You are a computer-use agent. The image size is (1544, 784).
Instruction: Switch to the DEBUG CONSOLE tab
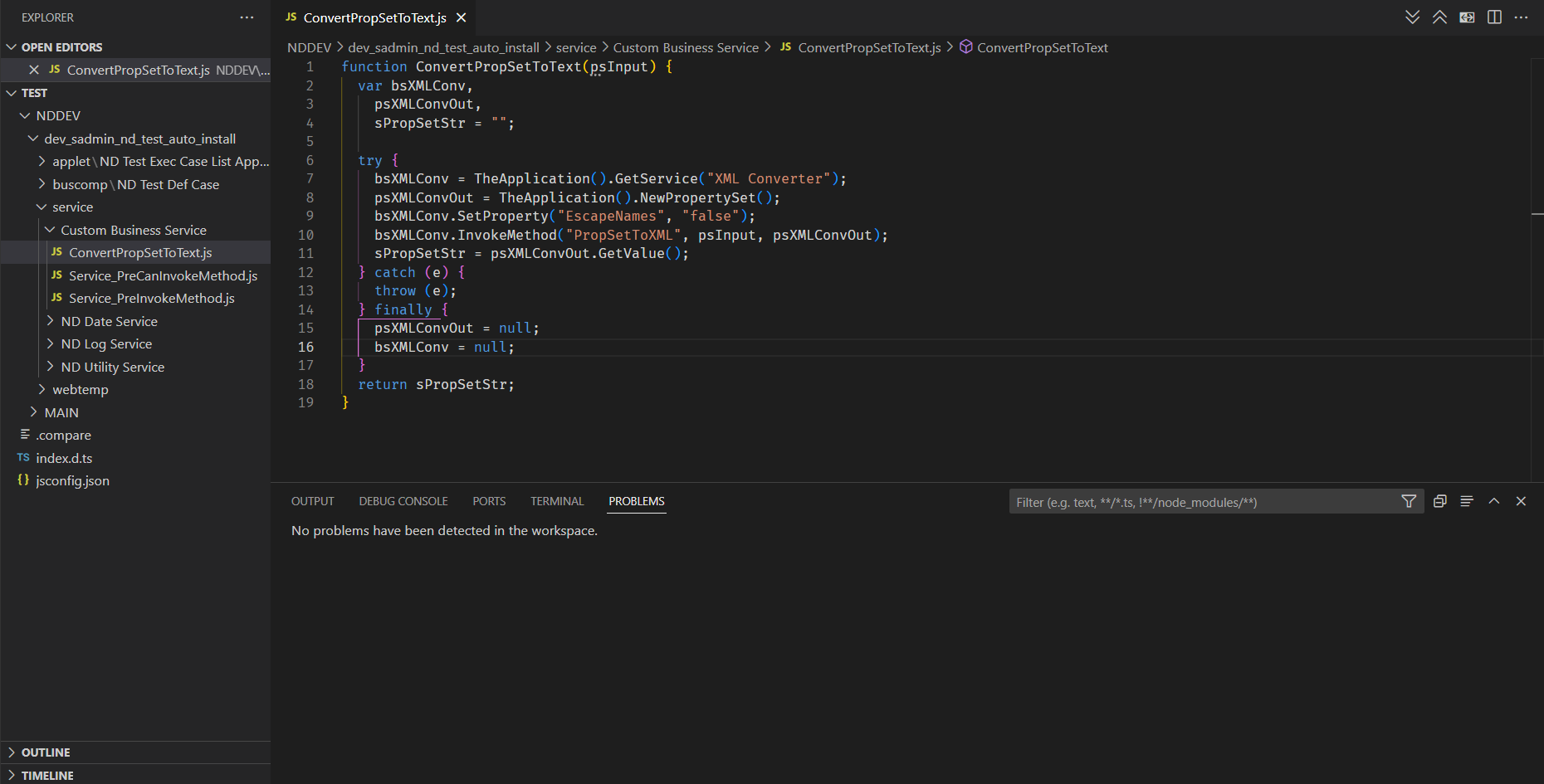point(403,501)
